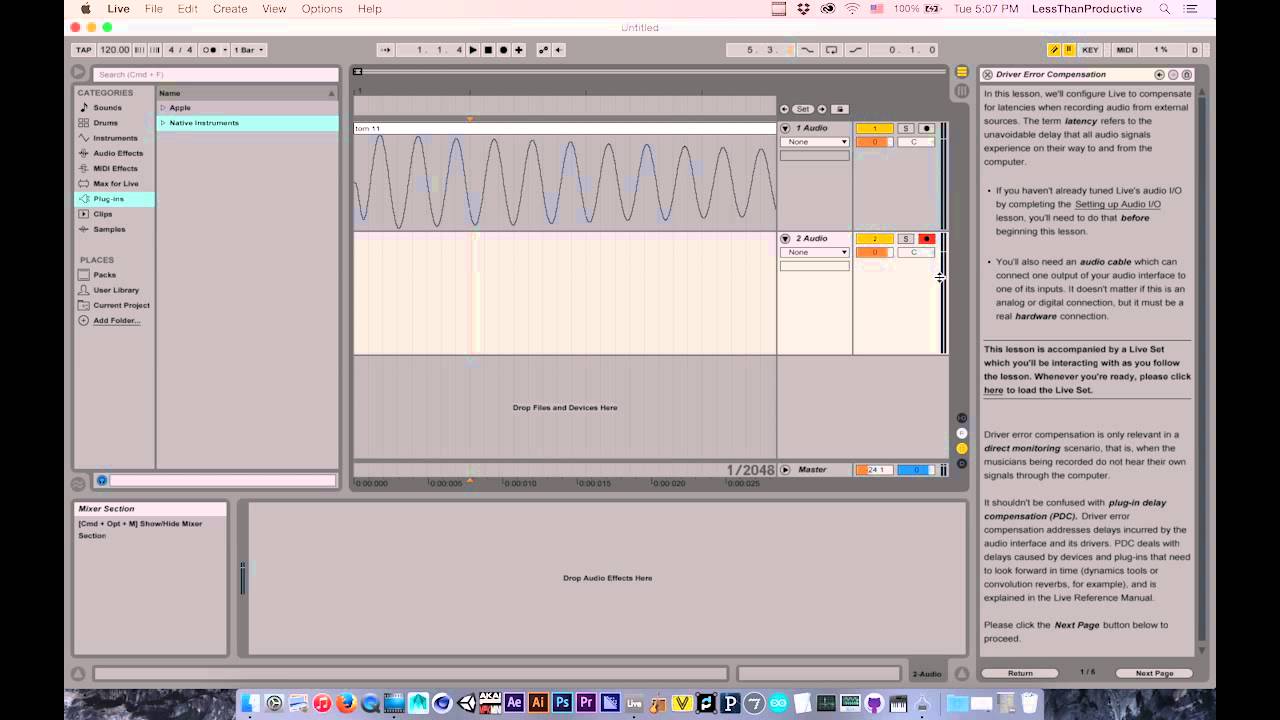Jump to Next Locator arrow
1280x720 pixels.
coord(822,109)
